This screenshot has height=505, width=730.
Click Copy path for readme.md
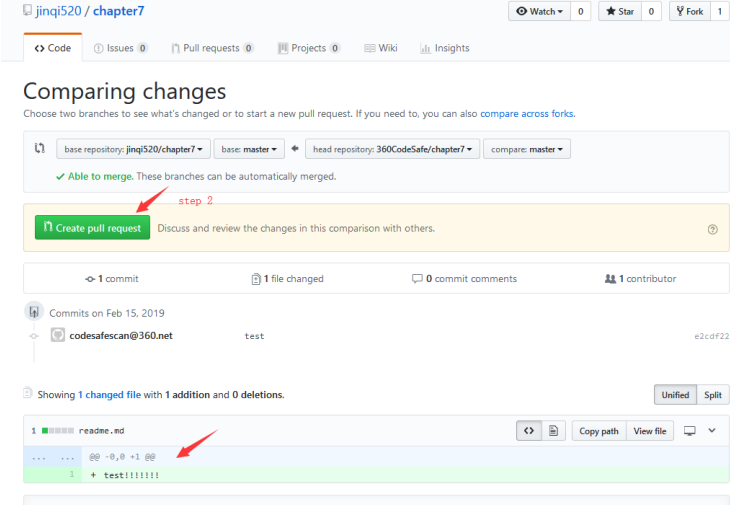[599, 431]
